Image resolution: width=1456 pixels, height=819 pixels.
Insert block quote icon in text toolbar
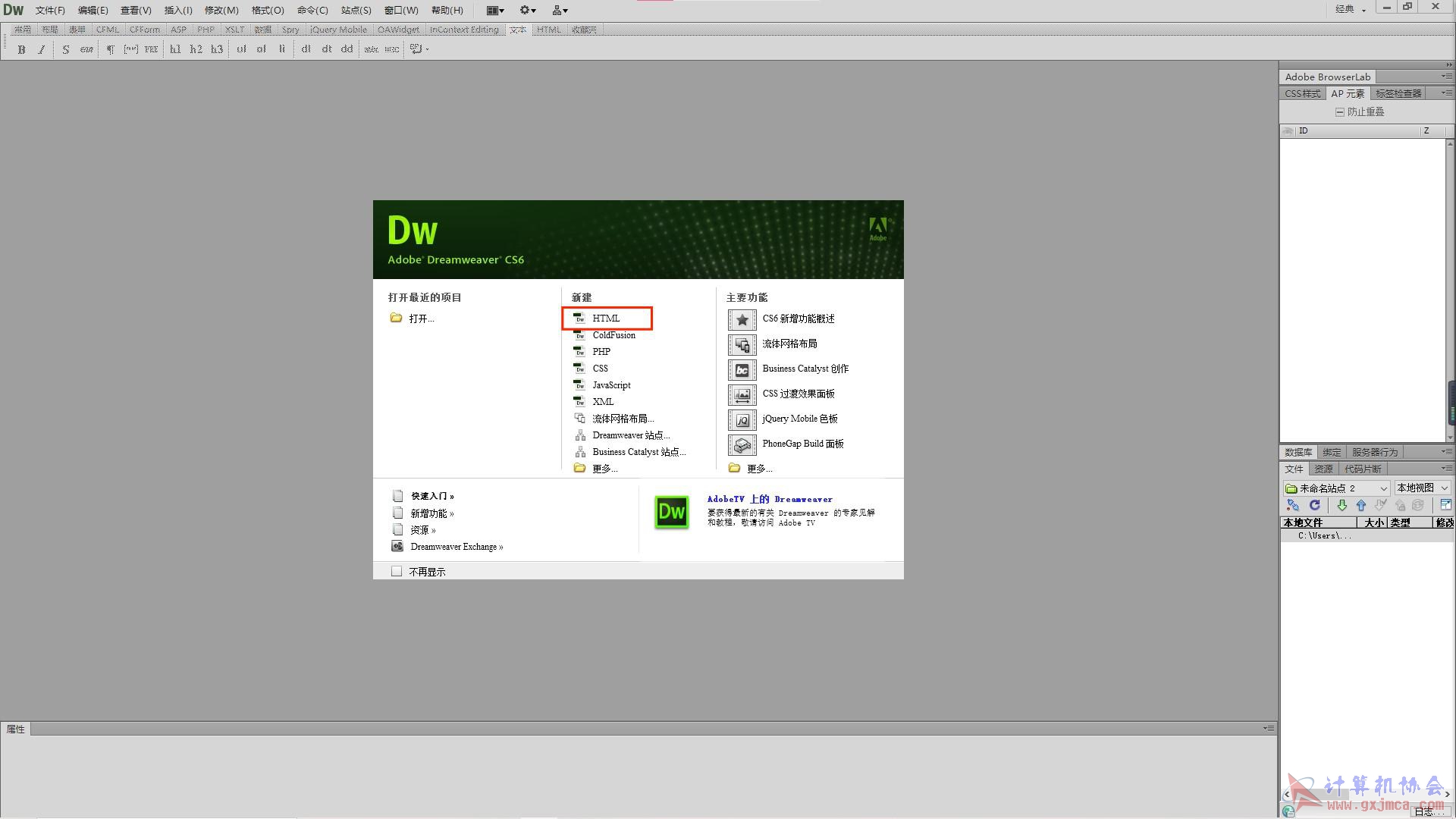(131, 49)
